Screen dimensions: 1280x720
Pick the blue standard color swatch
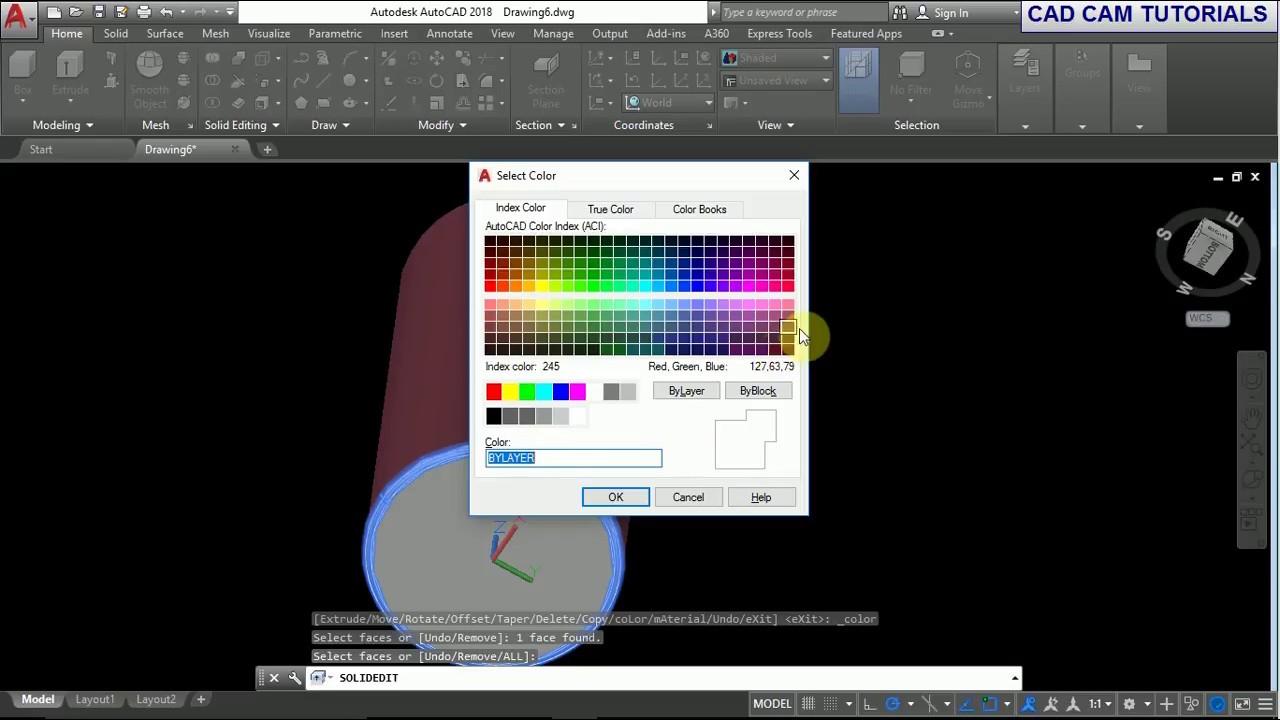pos(561,391)
